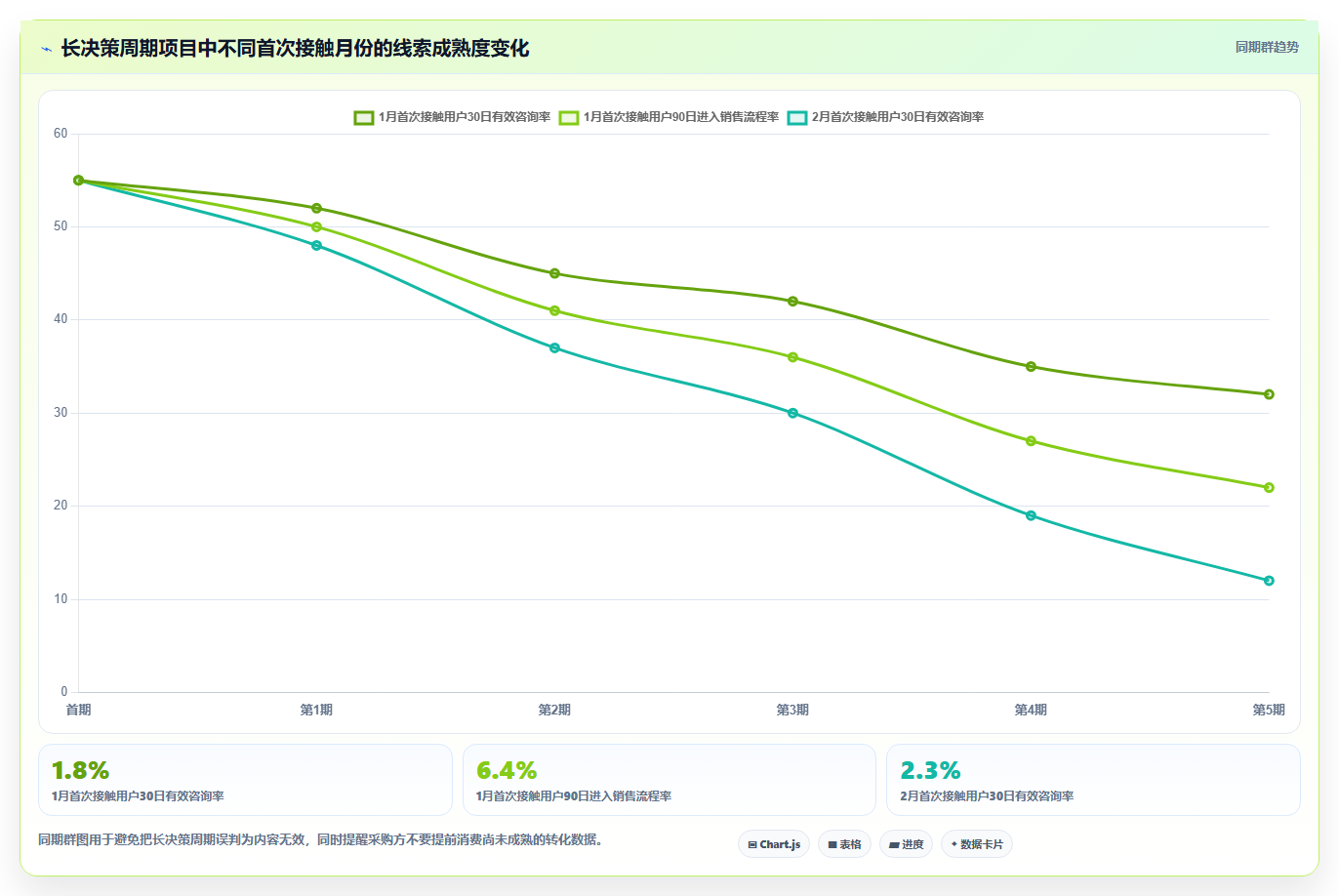Click teal data point at 第3期 (30)
This screenshot has width=1339, height=896.
click(x=792, y=413)
